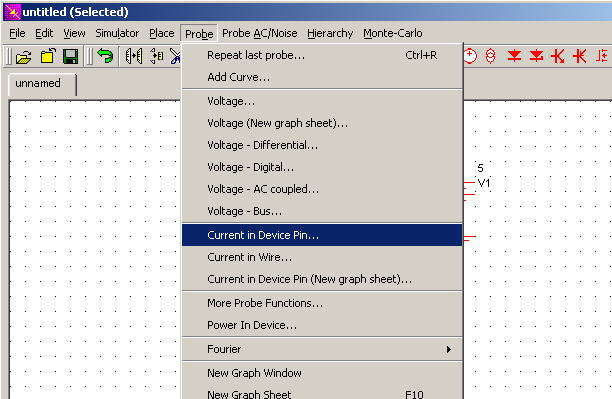
Task: Select Current in Device Pin menu entry
Action: click(x=322, y=235)
